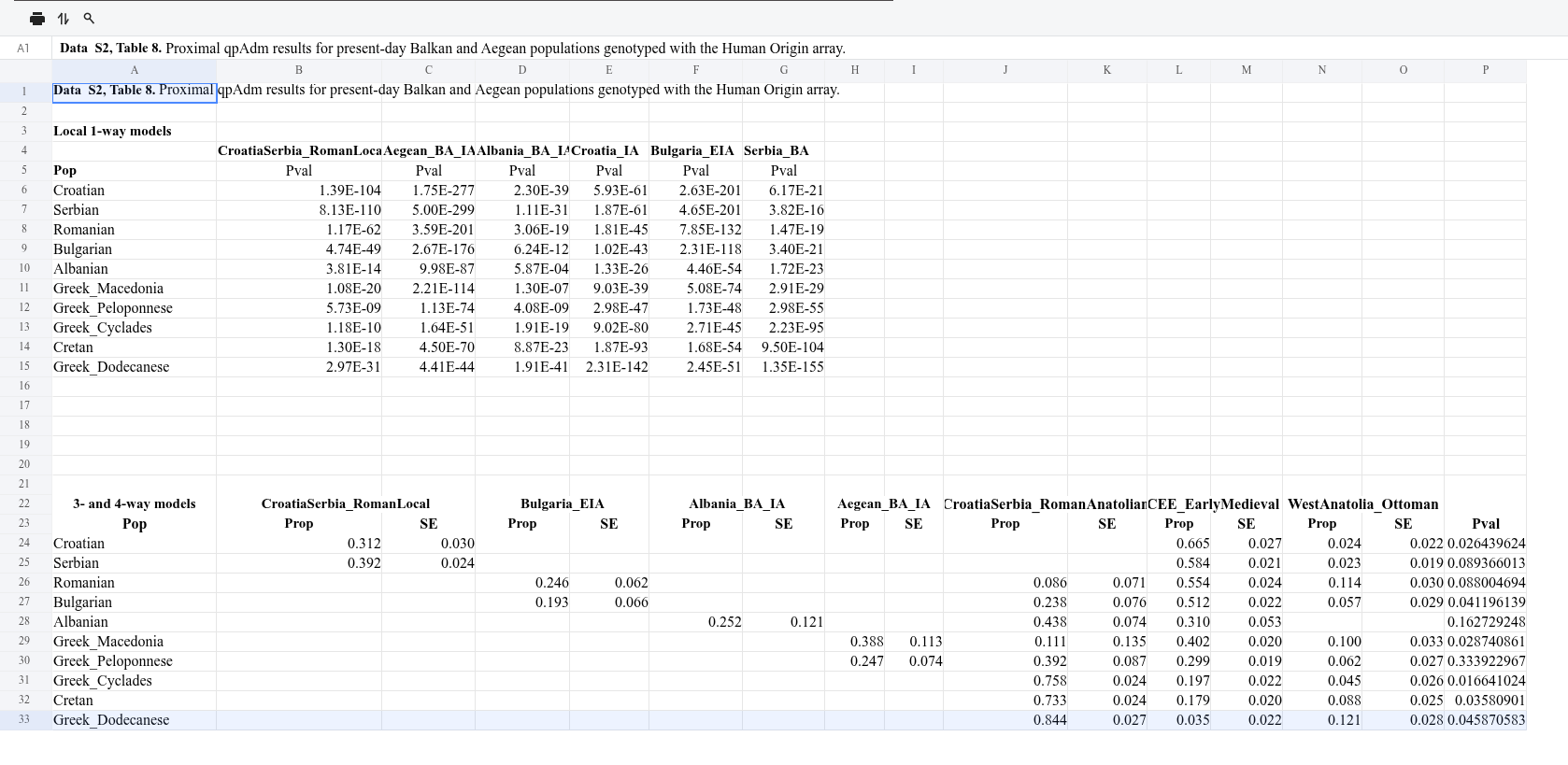Click the value 0.246 in Romanian row

[552, 582]
